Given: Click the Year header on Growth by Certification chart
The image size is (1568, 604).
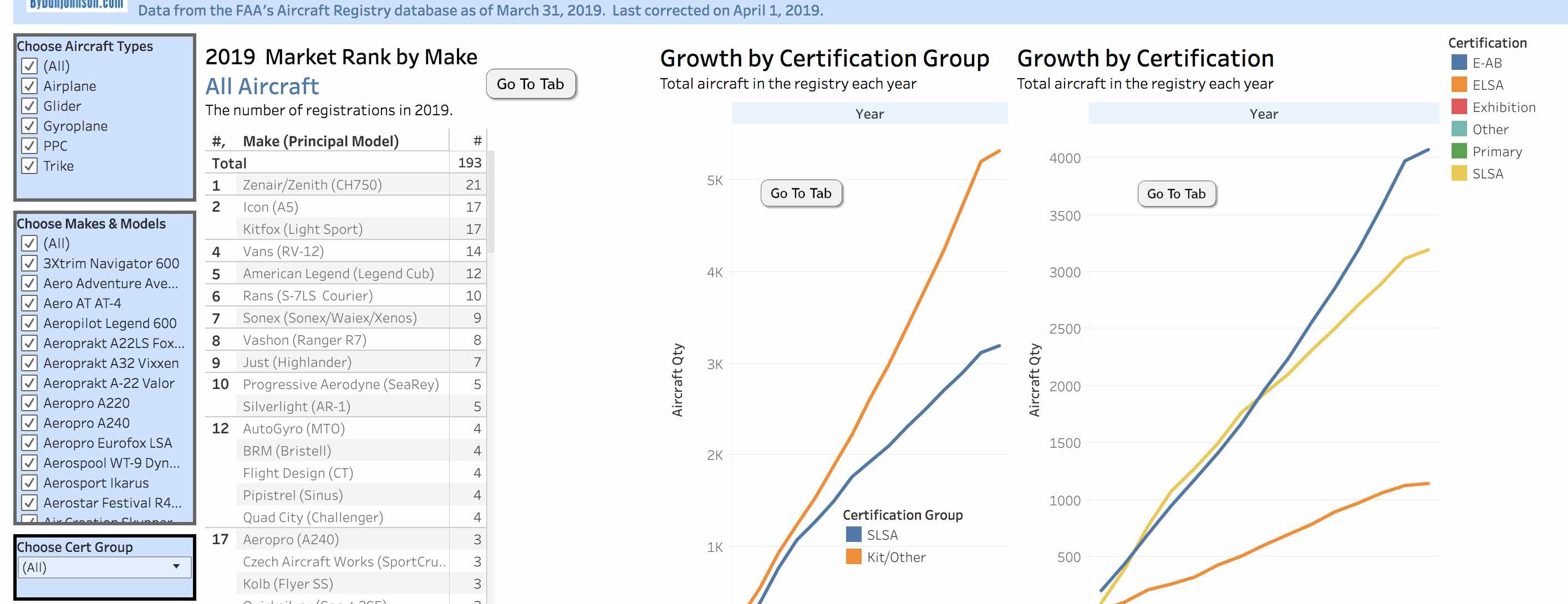Looking at the screenshot, I should tap(1263, 114).
